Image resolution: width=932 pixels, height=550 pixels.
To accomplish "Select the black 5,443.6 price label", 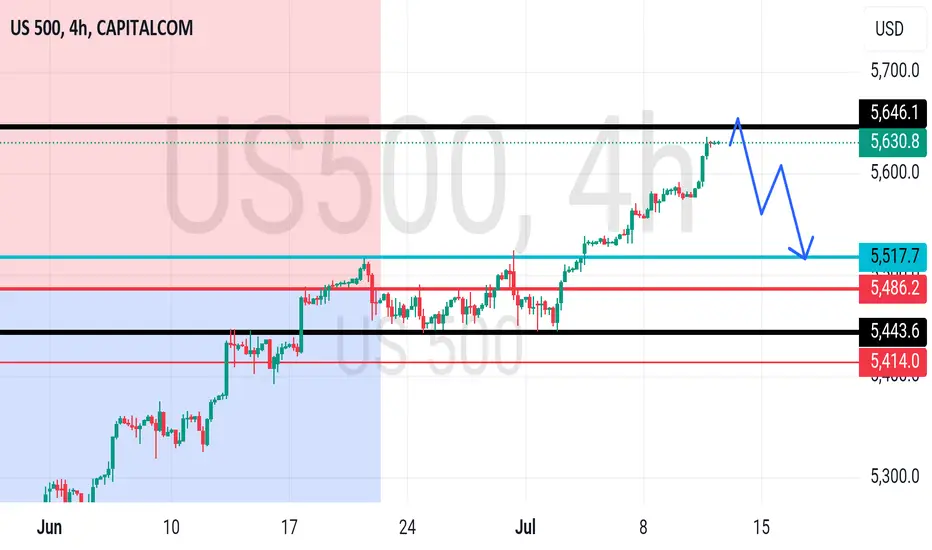I will [893, 332].
